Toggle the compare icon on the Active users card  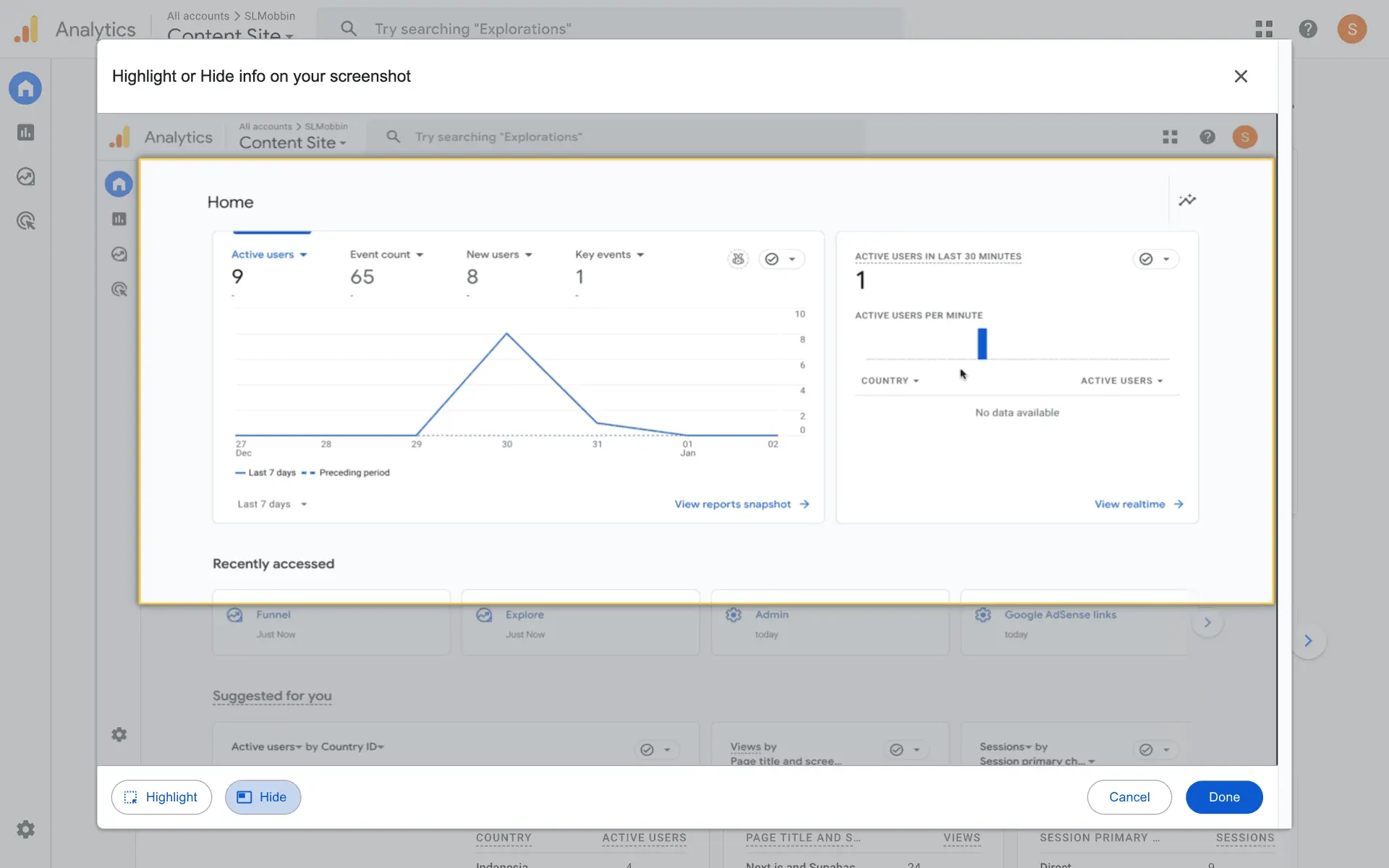pyautogui.click(x=738, y=259)
